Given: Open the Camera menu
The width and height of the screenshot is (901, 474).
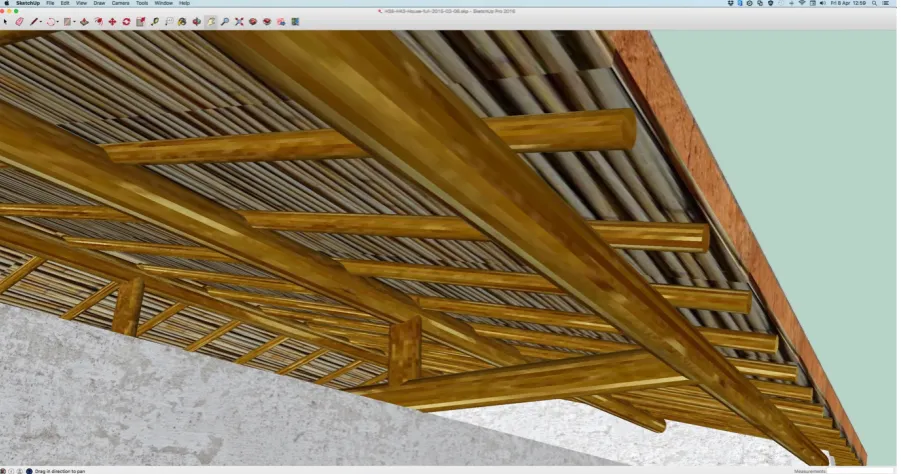Looking at the screenshot, I should coord(120,3).
